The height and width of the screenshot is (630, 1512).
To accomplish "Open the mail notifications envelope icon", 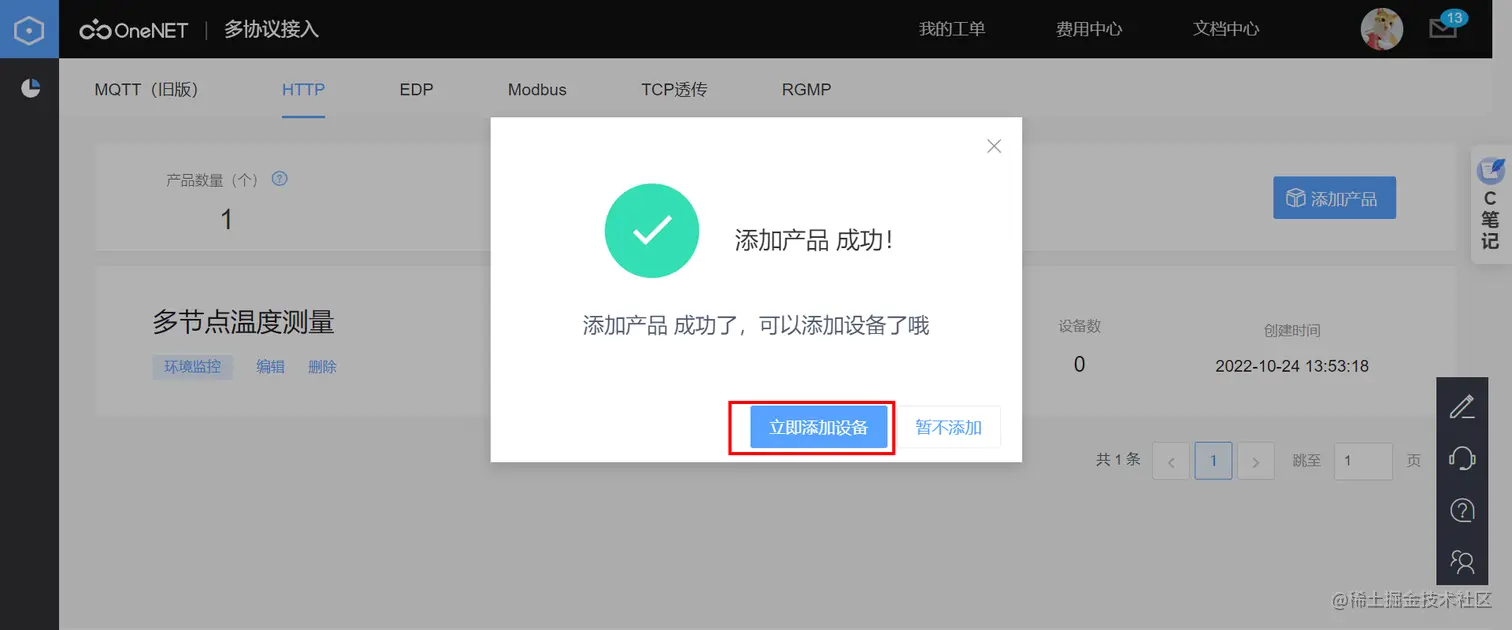I will point(1442,29).
